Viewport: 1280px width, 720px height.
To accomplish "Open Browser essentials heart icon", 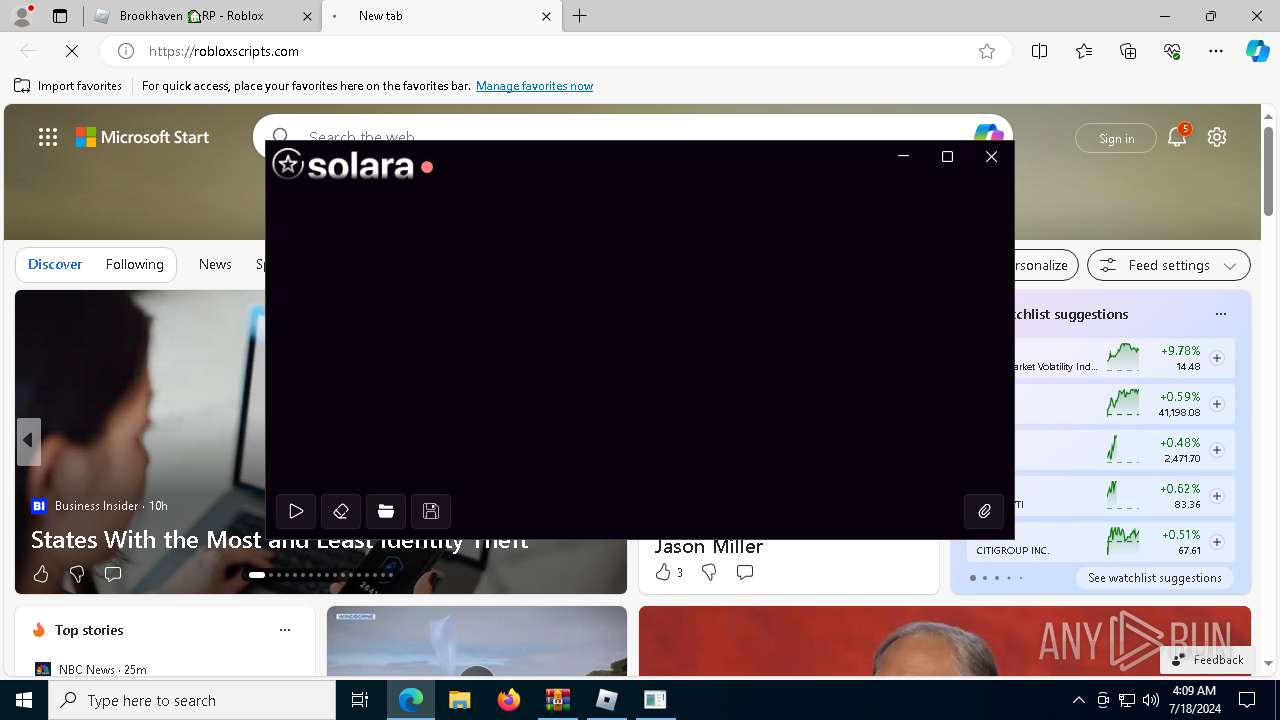I will pyautogui.click(x=1172, y=51).
